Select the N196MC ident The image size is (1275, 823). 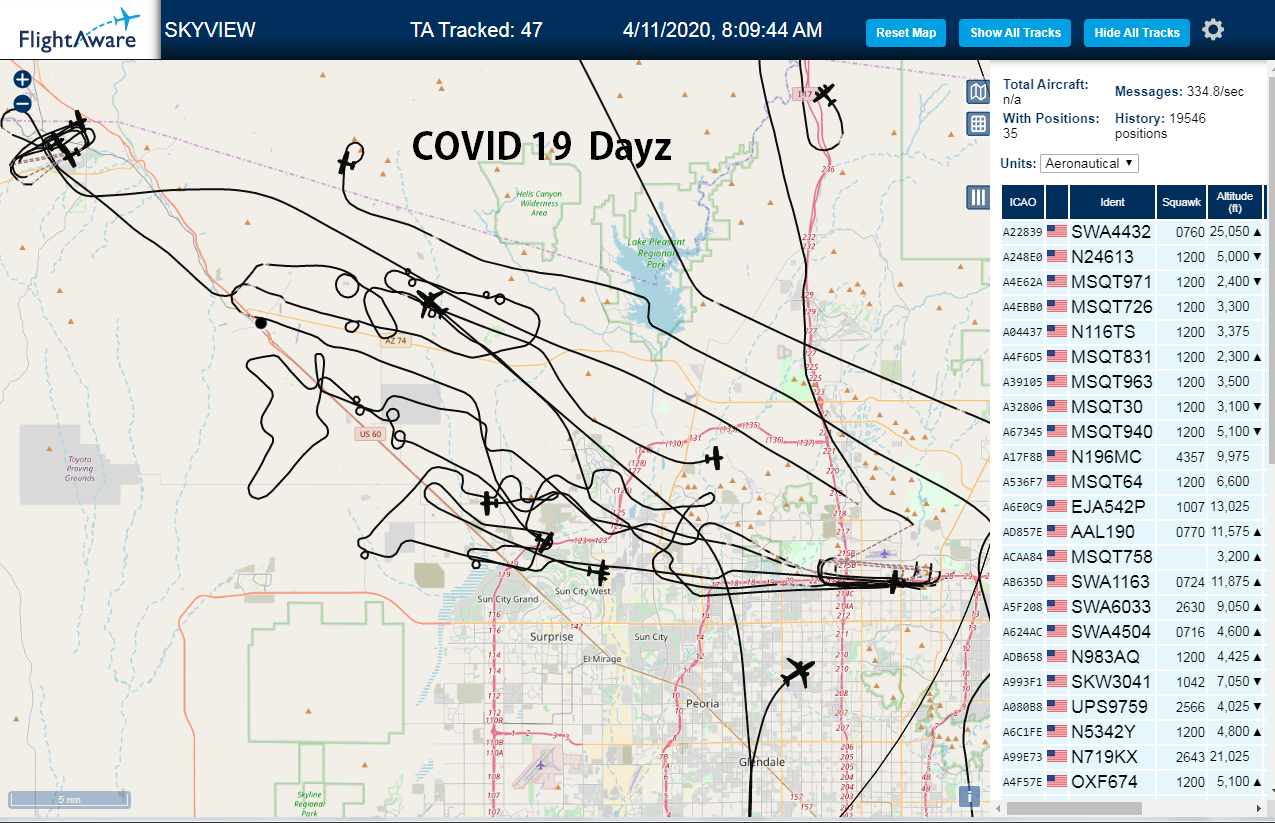pyautogui.click(x=1106, y=457)
